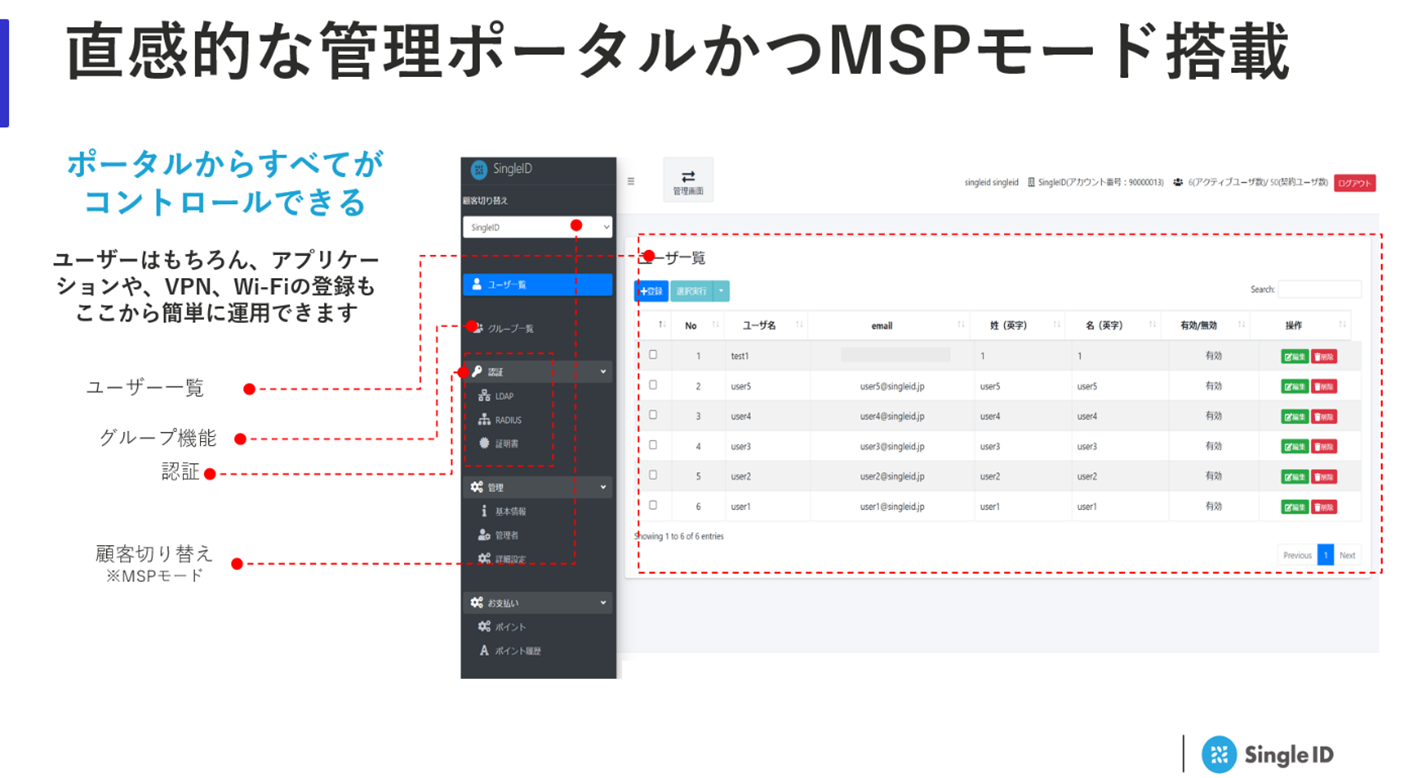Click the +登録 button

(x=651, y=291)
